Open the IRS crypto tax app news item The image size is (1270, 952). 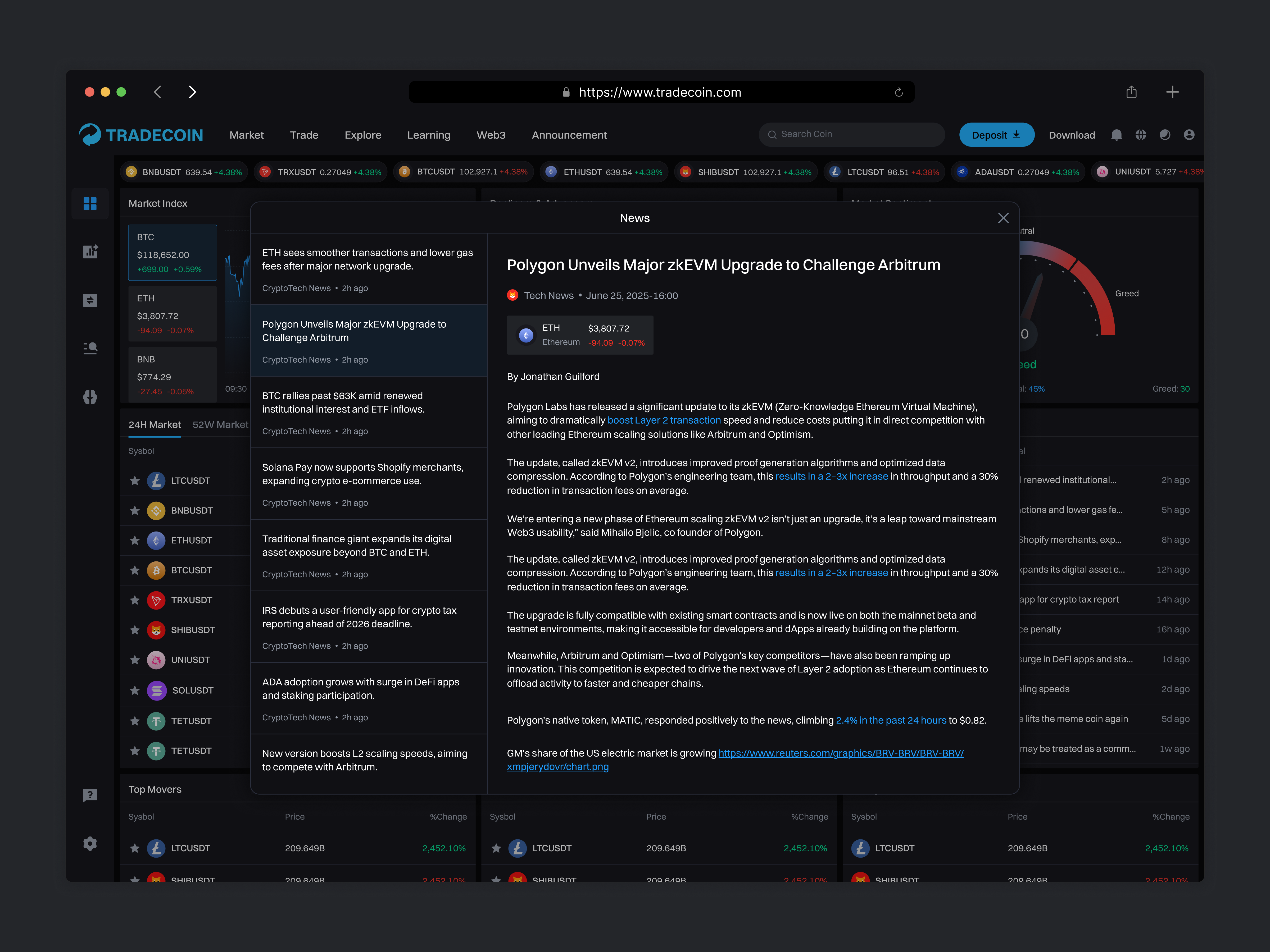pos(369,627)
